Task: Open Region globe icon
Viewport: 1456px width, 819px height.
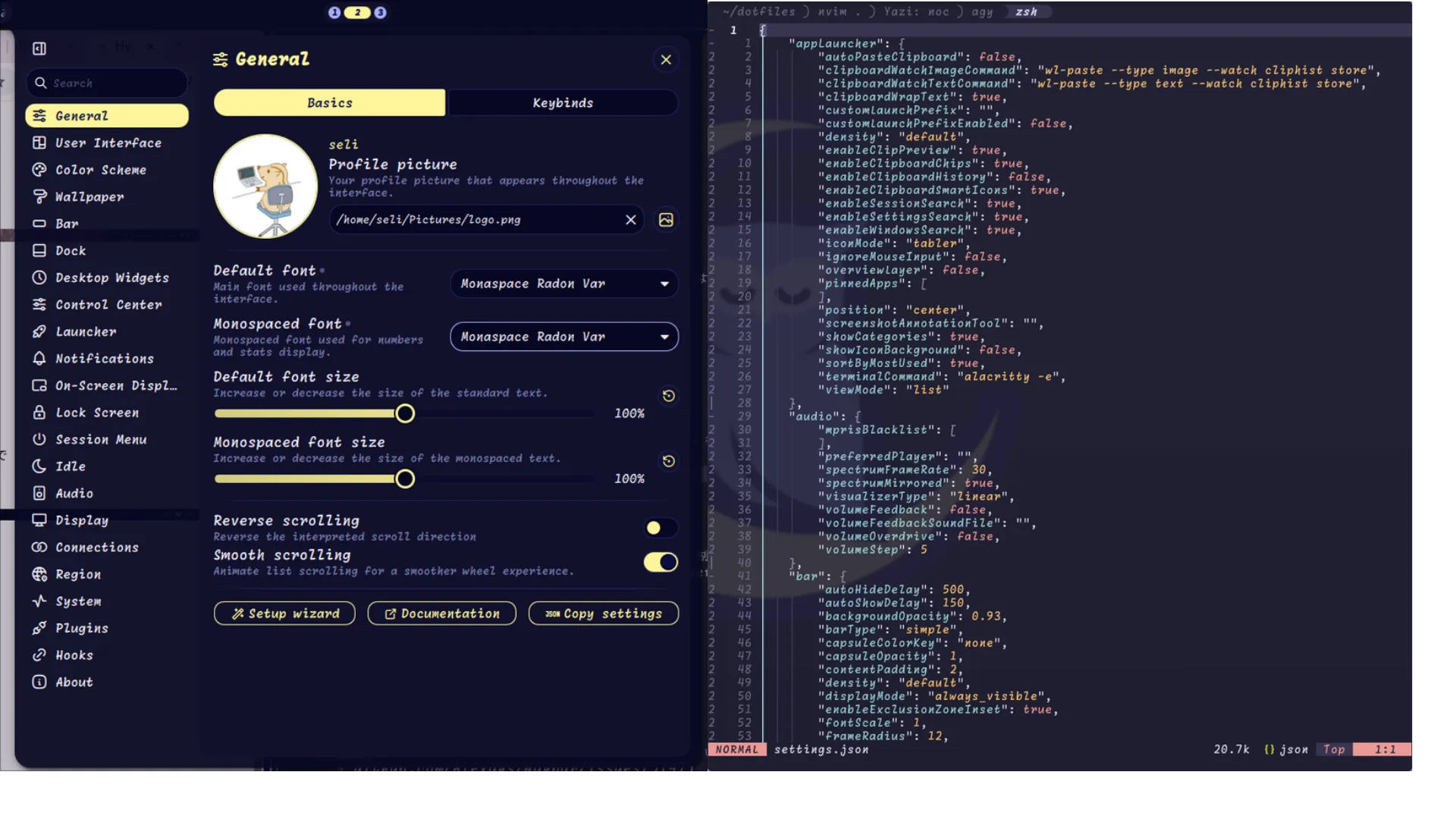Action: (39, 574)
